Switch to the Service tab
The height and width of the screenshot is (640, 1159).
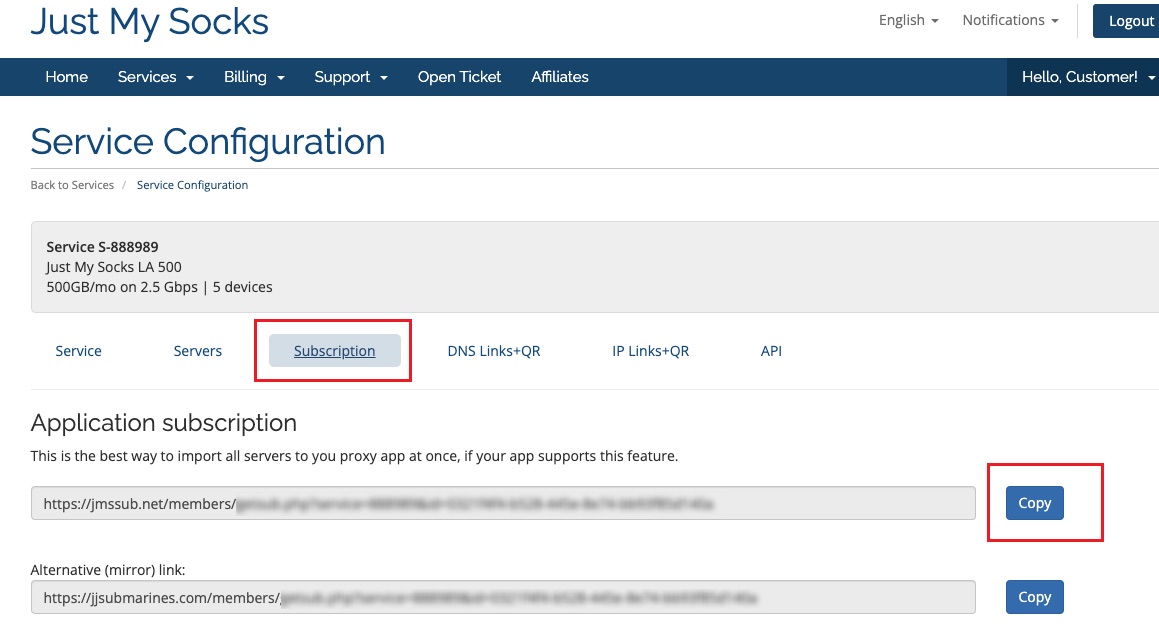coord(78,351)
